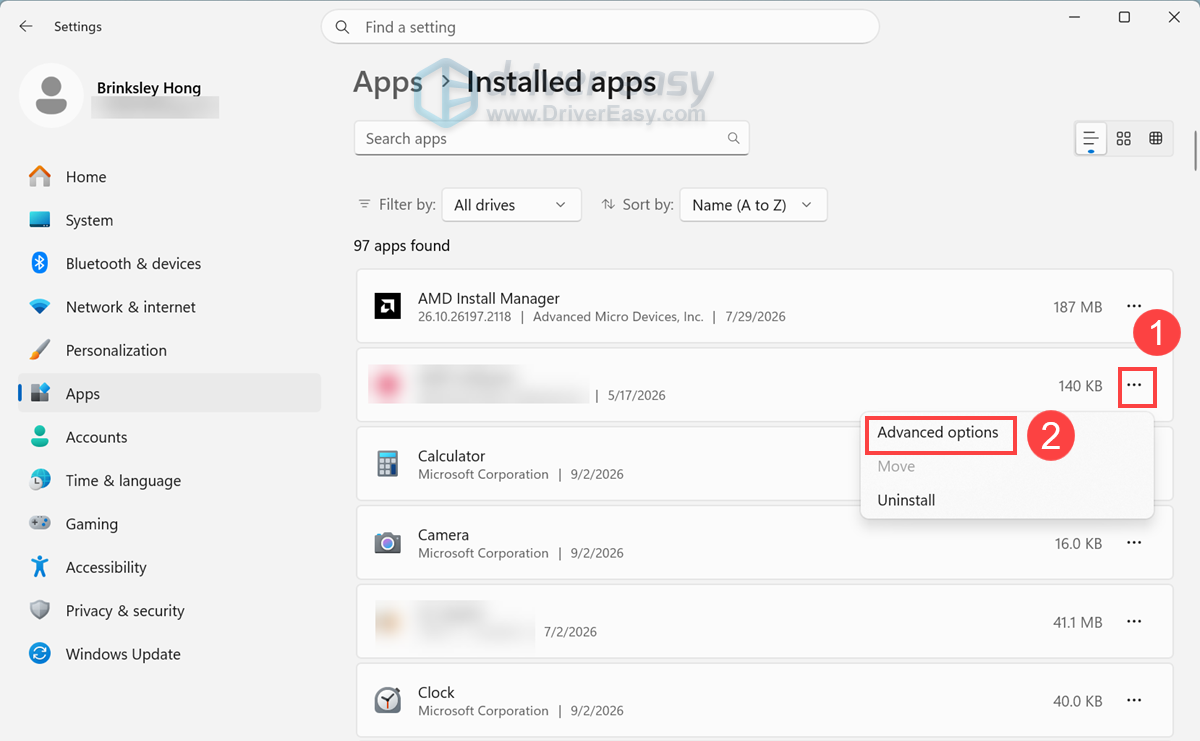
Task: Select Personalization in the sidebar
Action: tap(169, 350)
